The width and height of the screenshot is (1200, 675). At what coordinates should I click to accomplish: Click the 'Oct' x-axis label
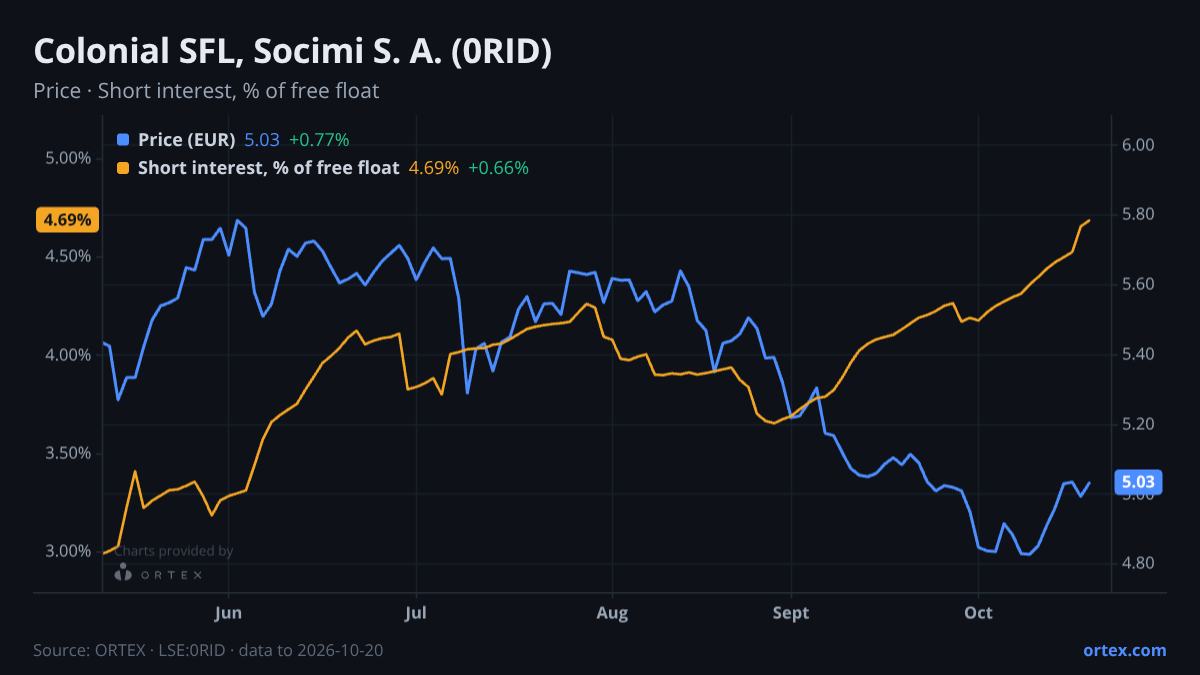978,613
